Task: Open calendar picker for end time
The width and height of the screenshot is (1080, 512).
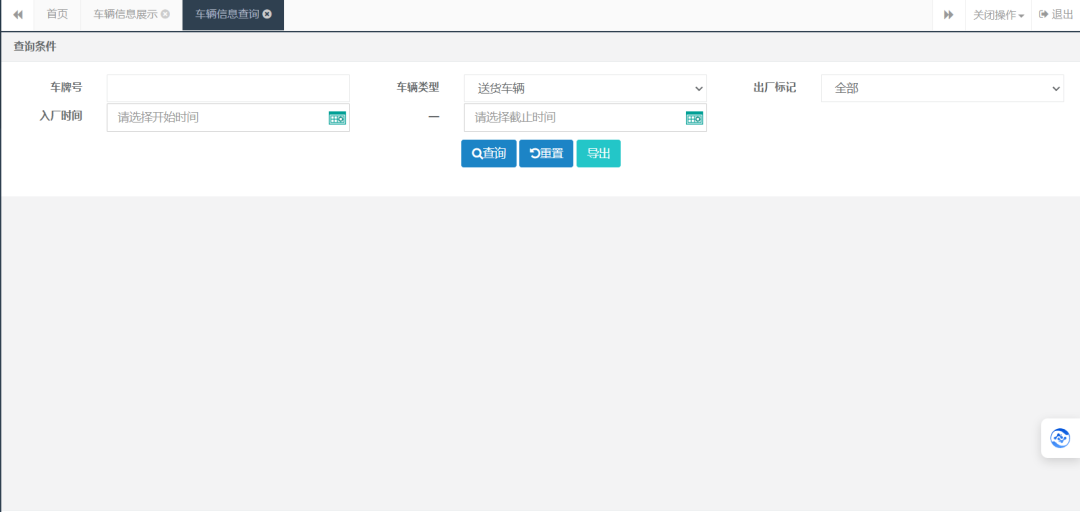Action: coord(694,118)
